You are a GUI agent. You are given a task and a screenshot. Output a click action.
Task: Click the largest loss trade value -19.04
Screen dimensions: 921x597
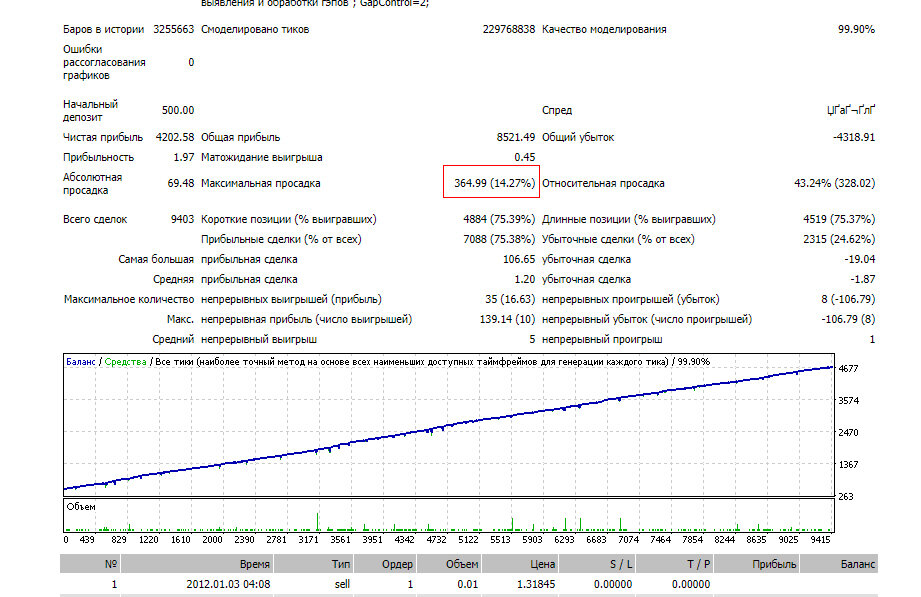860,260
